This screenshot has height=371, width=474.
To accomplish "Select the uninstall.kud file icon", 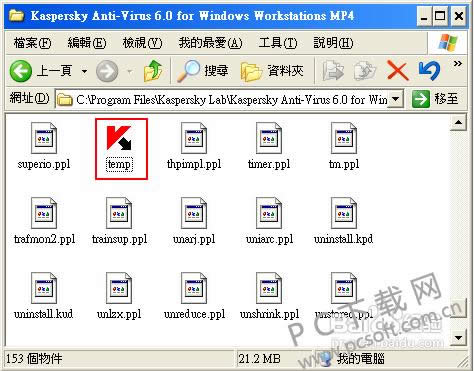I will coord(44,288).
